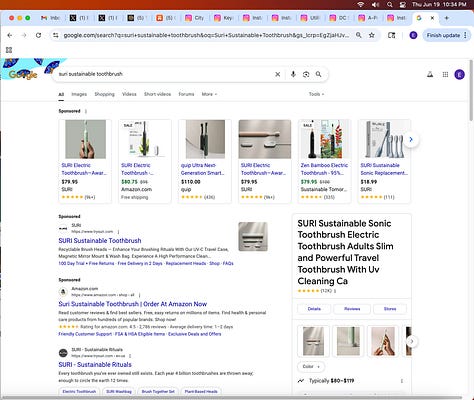Click the Plant Based Heads chip
The image size is (474, 400).
(x=201, y=392)
